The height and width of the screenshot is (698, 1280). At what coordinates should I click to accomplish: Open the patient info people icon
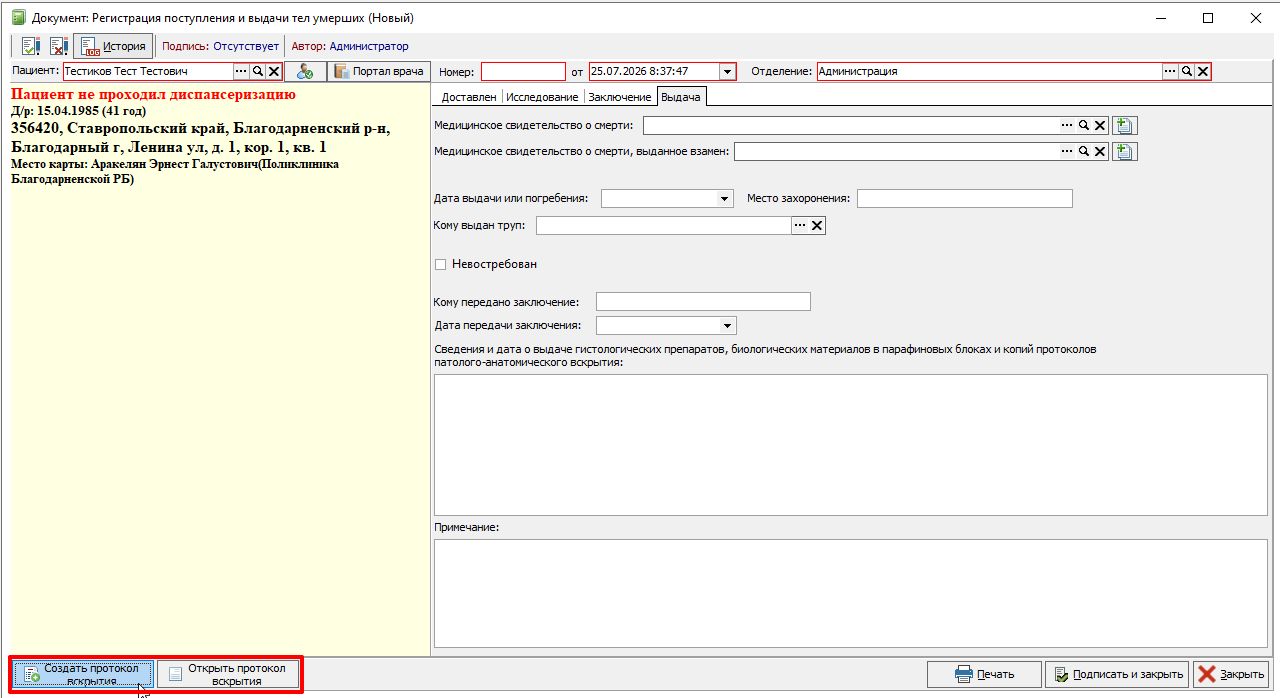(x=305, y=72)
